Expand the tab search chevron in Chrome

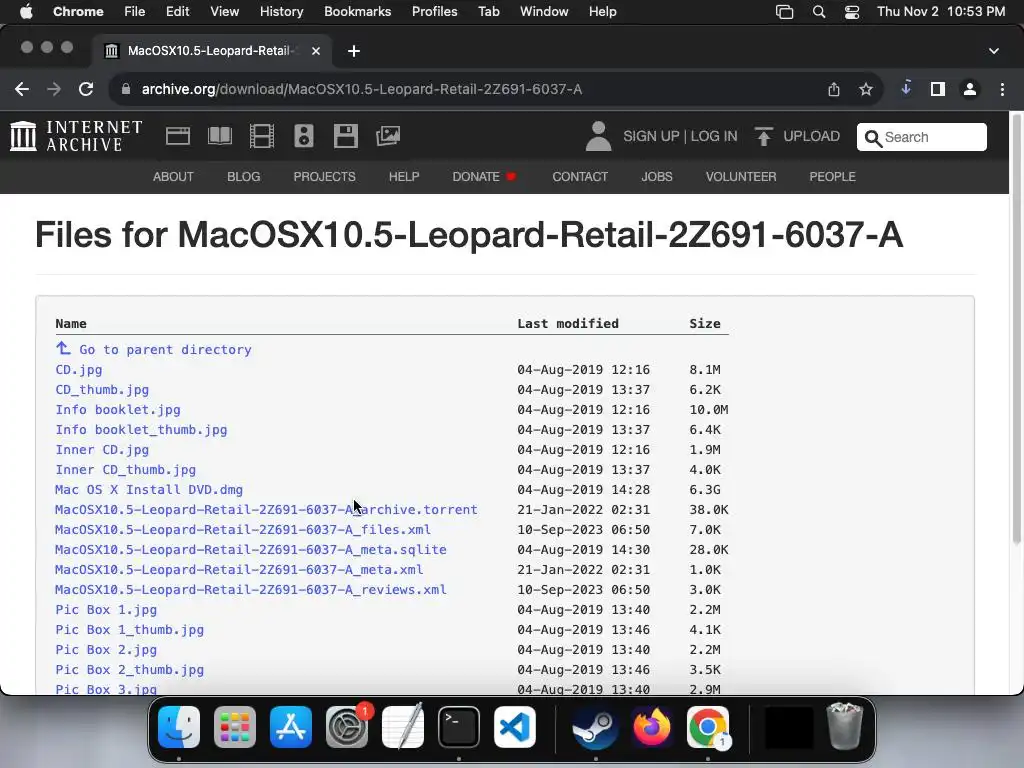pos(993,51)
